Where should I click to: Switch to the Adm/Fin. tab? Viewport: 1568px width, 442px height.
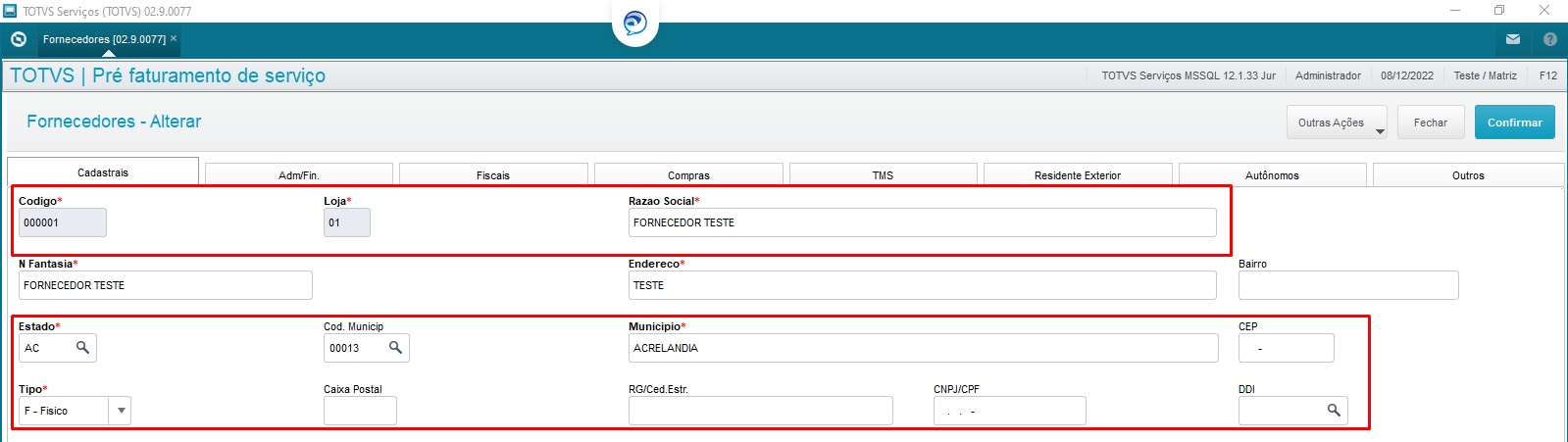(x=299, y=175)
